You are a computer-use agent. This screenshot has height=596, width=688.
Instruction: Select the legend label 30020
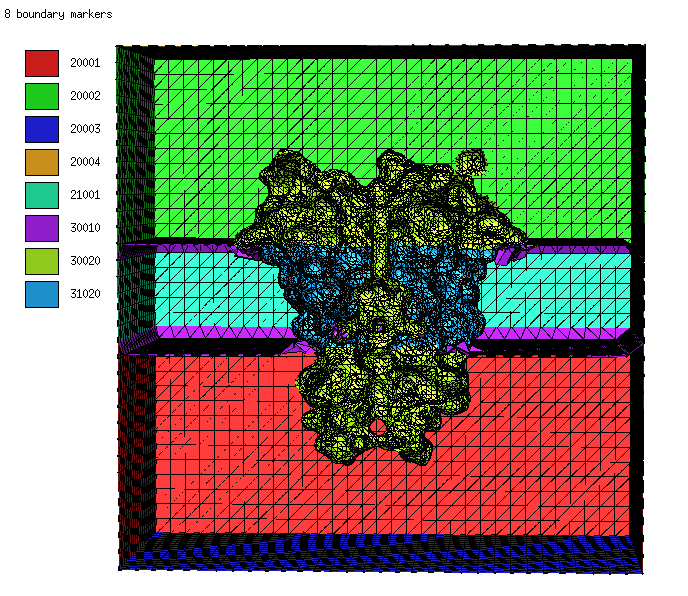coord(85,261)
